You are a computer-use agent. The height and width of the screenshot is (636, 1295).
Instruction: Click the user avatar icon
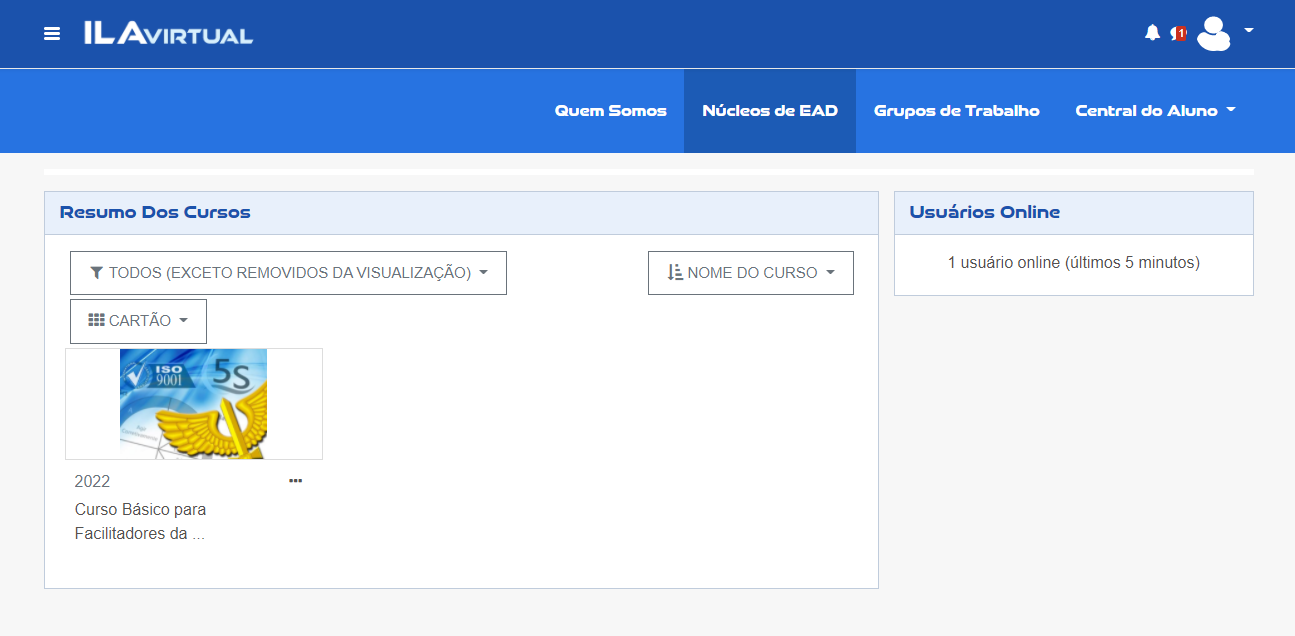click(1213, 33)
